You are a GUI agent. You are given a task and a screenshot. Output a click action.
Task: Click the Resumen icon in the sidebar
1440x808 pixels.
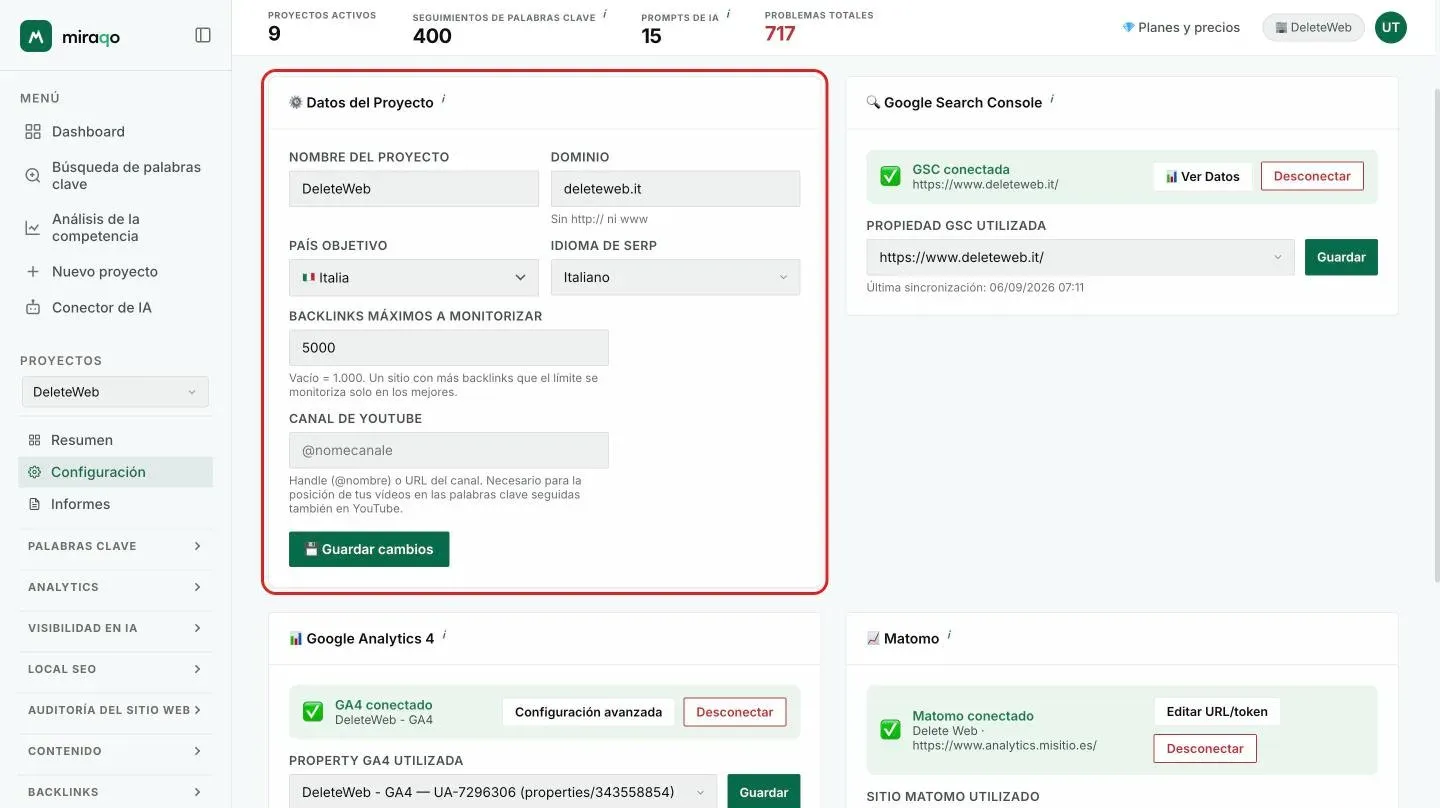point(34,440)
